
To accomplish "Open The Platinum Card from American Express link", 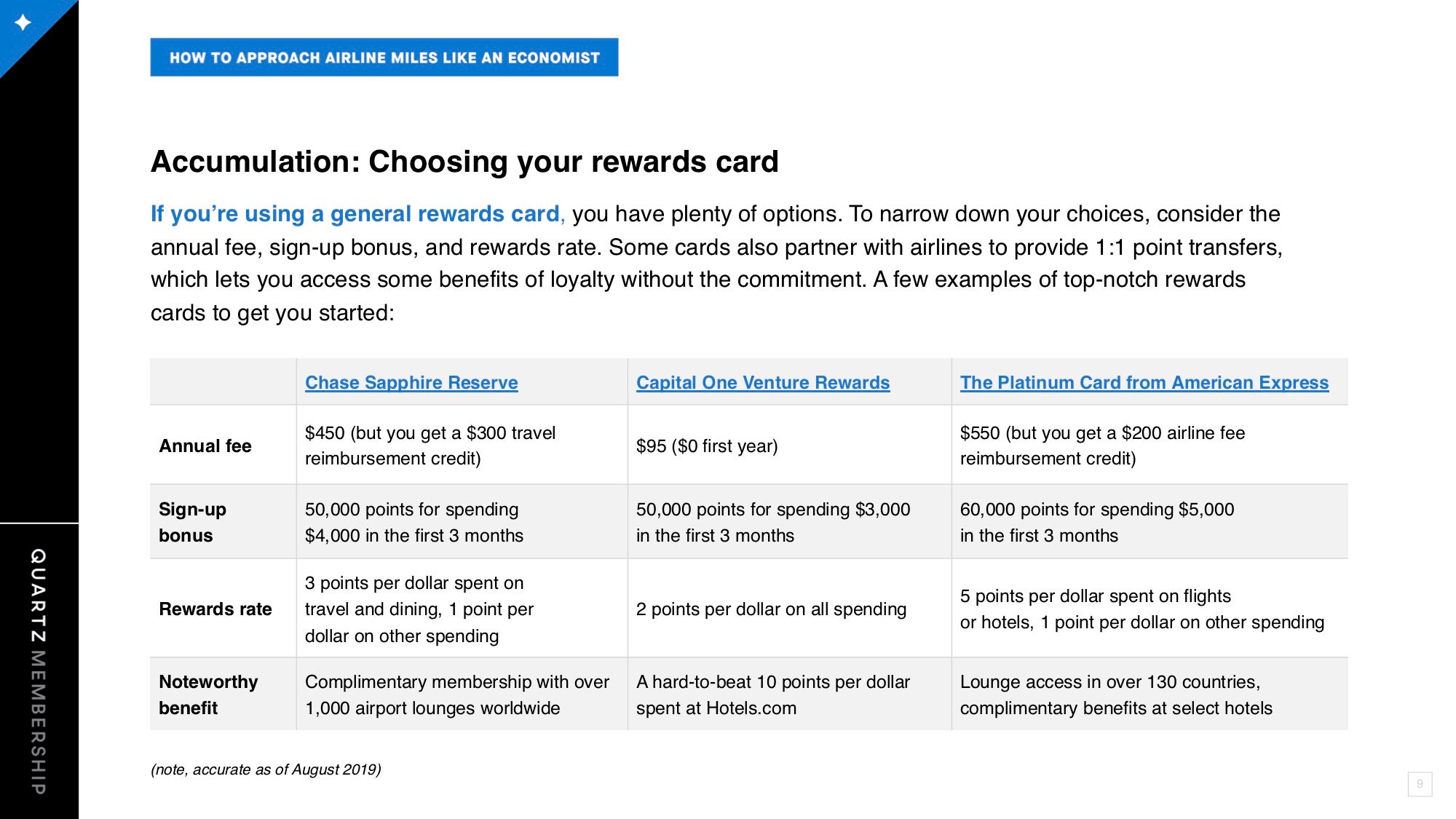I will click(1144, 383).
